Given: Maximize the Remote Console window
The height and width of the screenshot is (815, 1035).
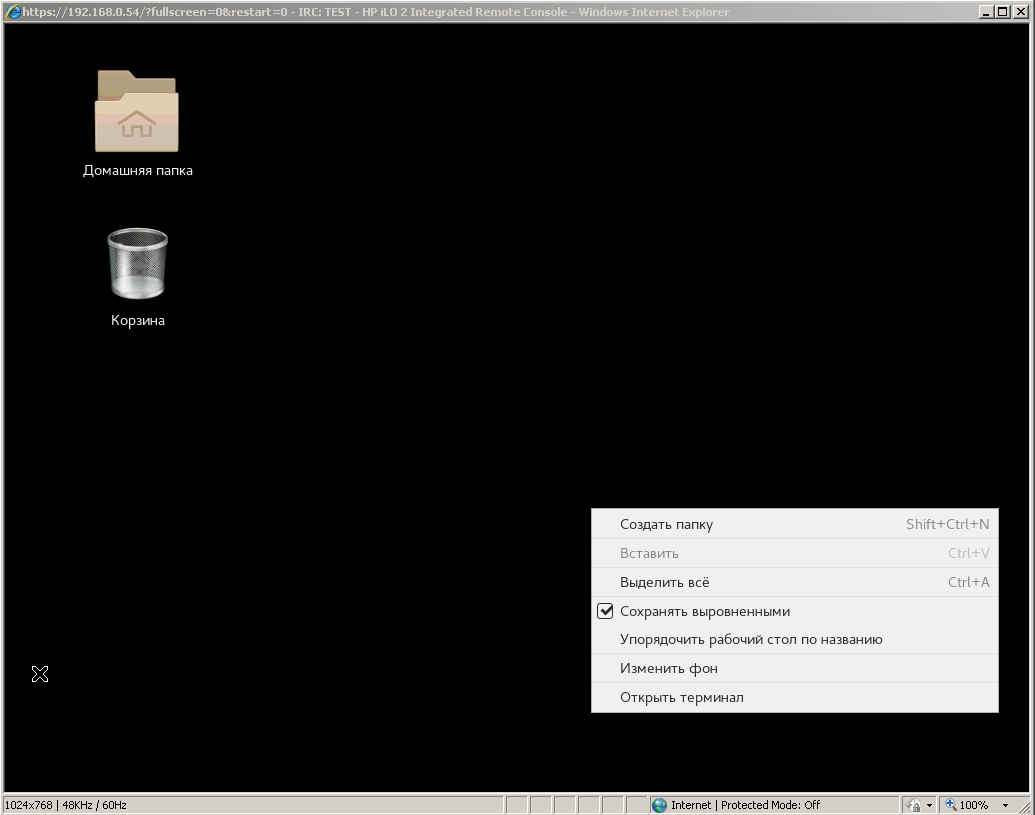Looking at the screenshot, I should (1003, 12).
